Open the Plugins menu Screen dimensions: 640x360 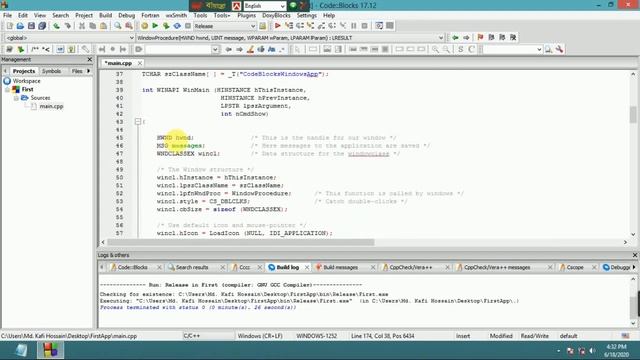[247, 16]
